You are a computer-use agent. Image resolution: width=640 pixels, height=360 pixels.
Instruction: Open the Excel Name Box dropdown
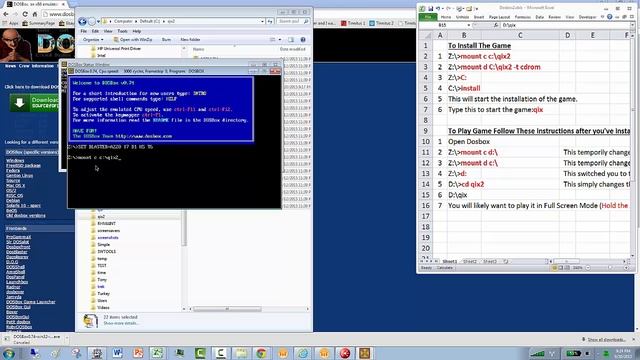(469, 25)
